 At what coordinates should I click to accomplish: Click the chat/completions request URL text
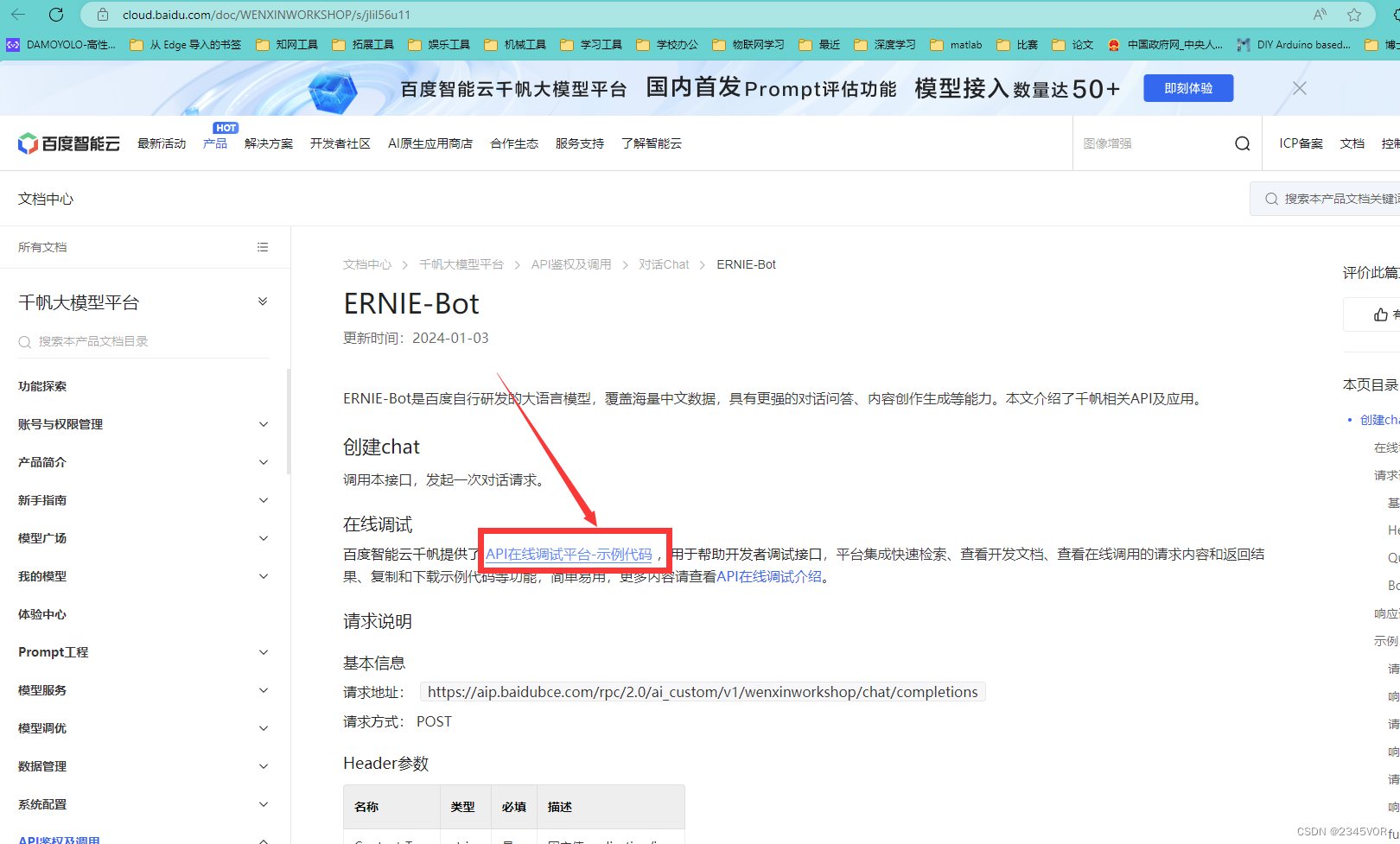coord(703,692)
